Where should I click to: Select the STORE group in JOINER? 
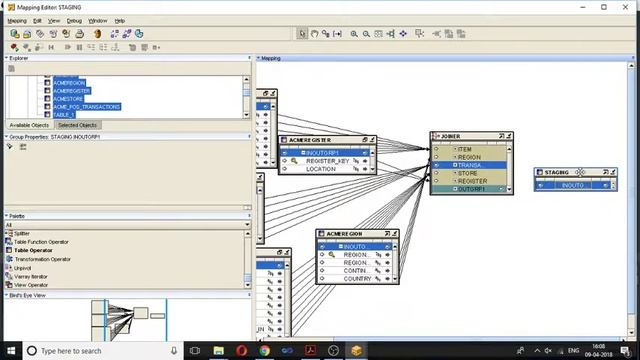click(469, 173)
